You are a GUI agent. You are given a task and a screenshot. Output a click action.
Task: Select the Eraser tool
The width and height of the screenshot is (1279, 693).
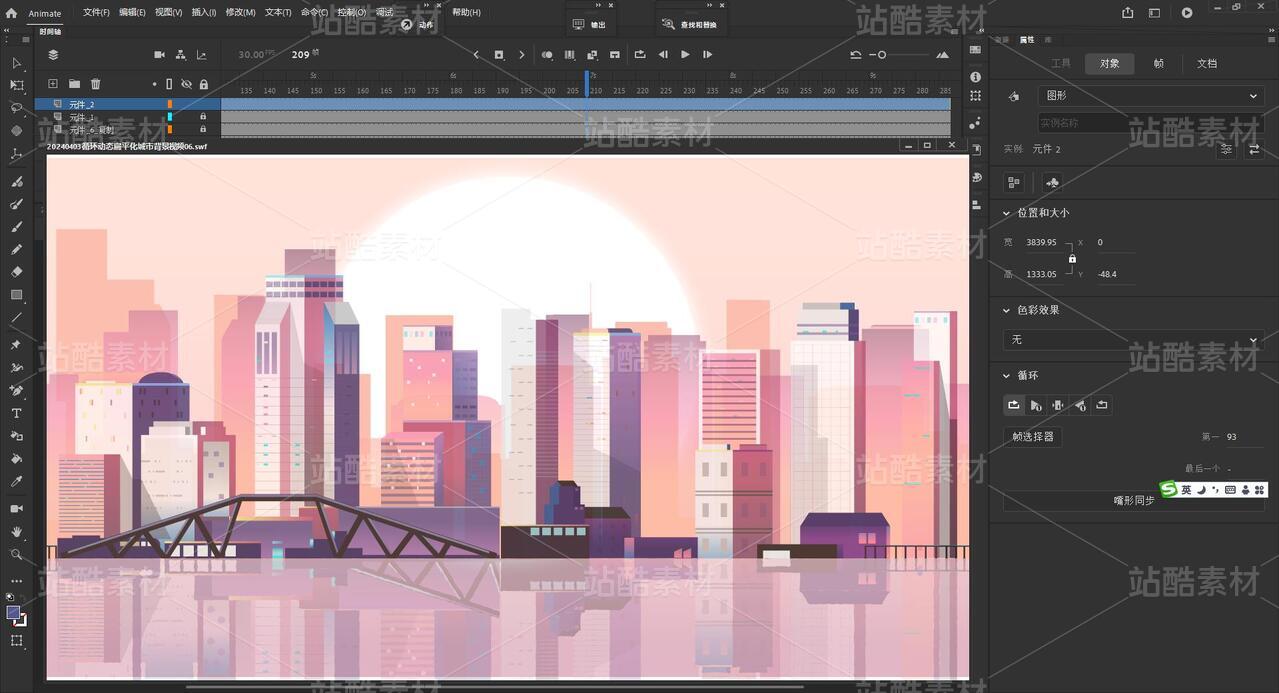pos(16,271)
